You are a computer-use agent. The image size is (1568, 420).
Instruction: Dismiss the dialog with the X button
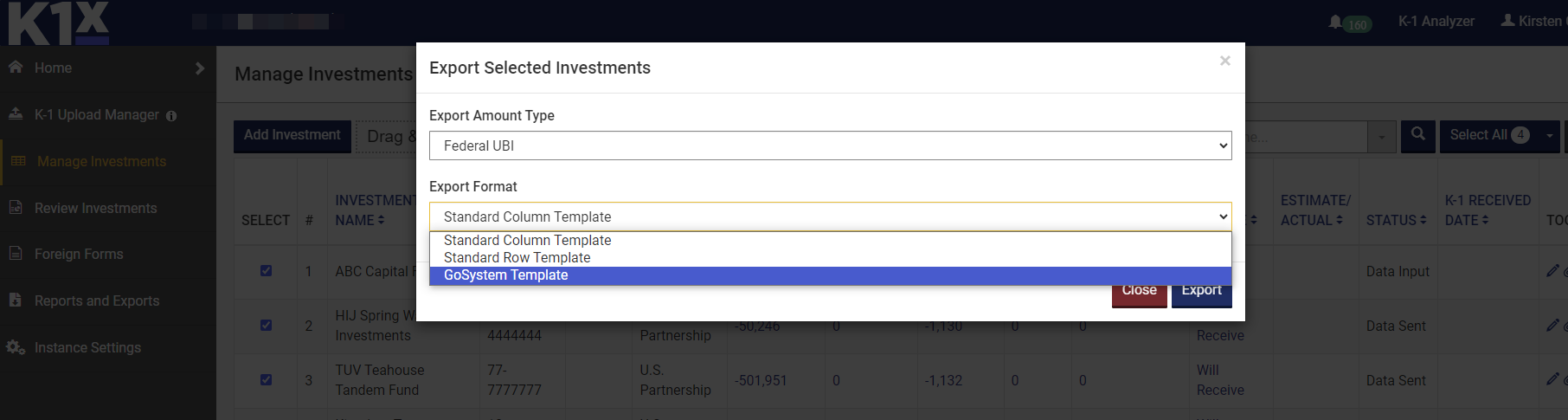coord(1224,61)
